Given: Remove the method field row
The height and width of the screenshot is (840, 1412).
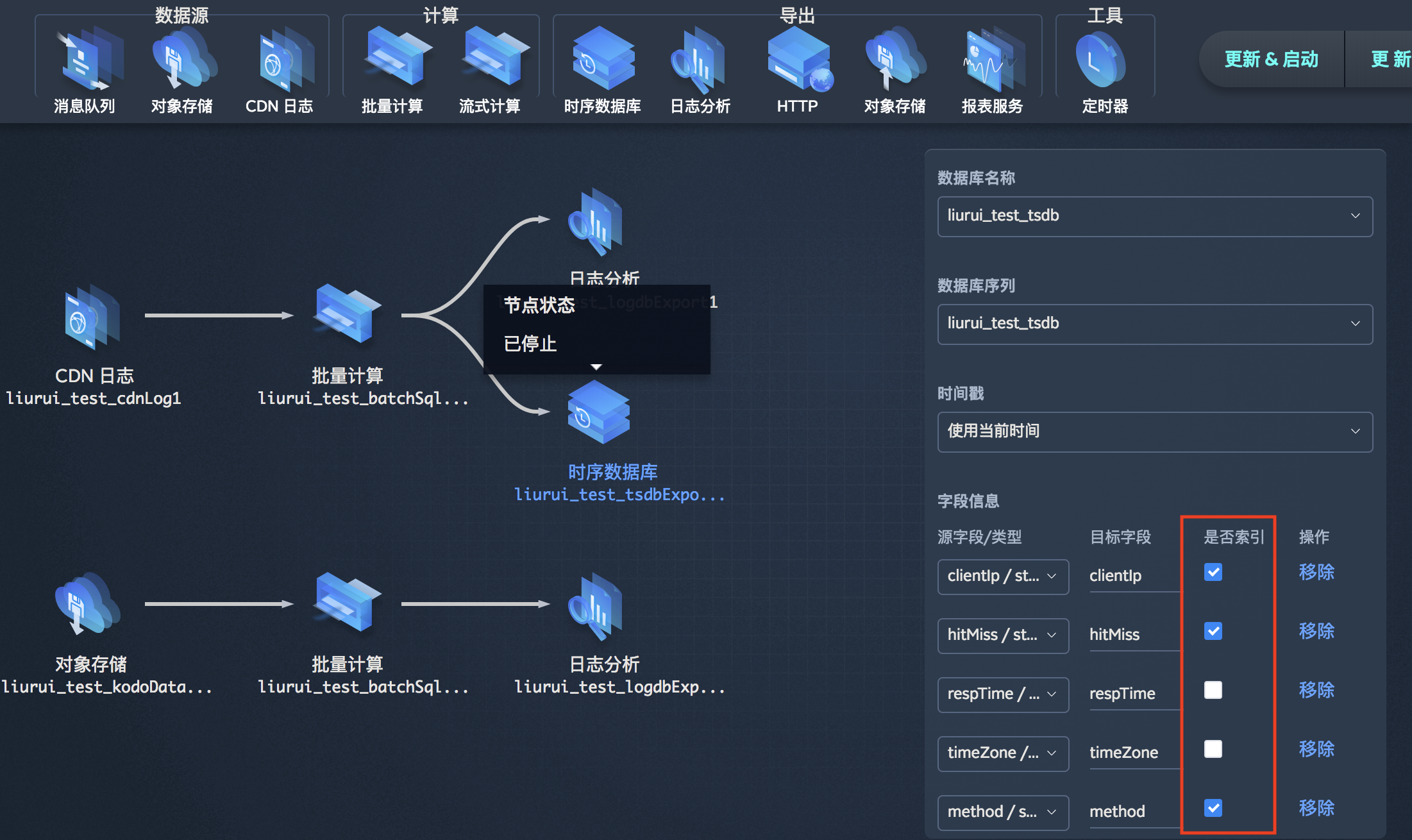Looking at the screenshot, I should (1316, 808).
